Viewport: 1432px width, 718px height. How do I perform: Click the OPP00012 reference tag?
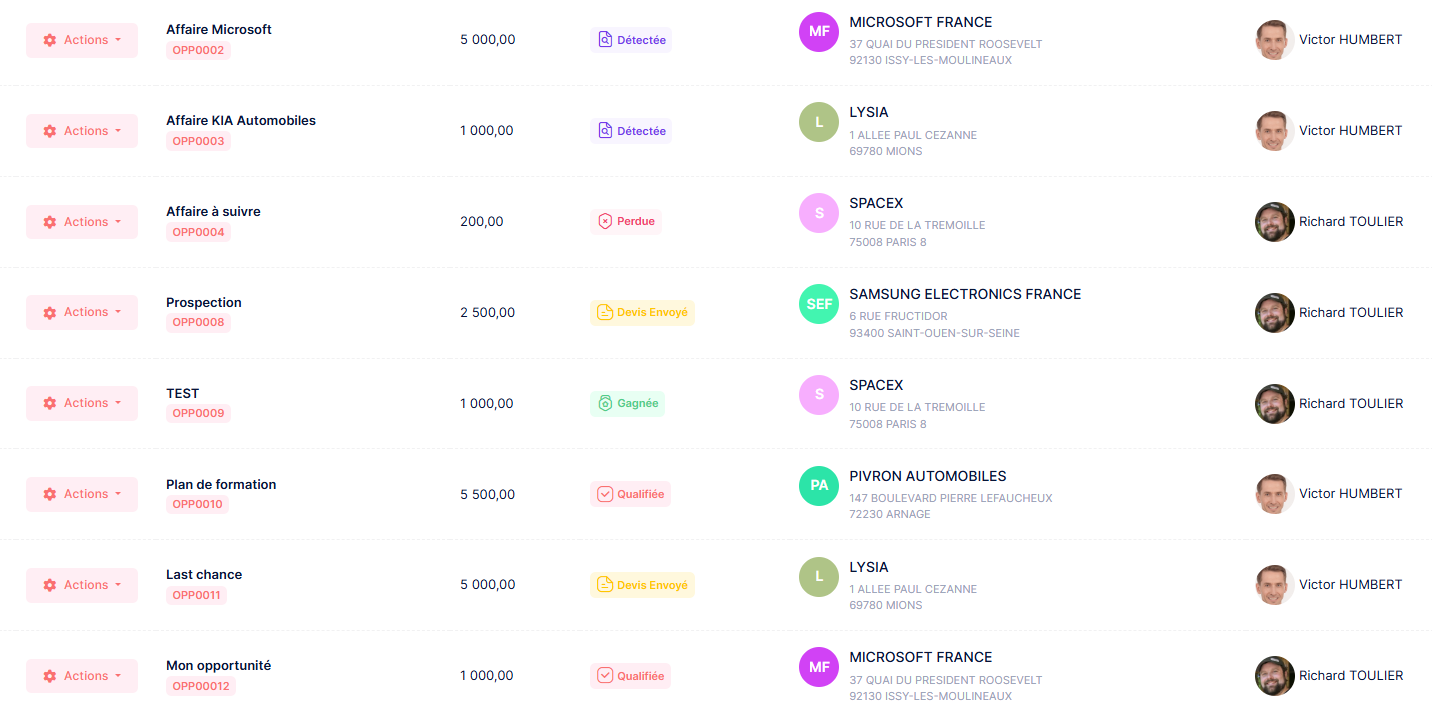pyautogui.click(x=201, y=686)
